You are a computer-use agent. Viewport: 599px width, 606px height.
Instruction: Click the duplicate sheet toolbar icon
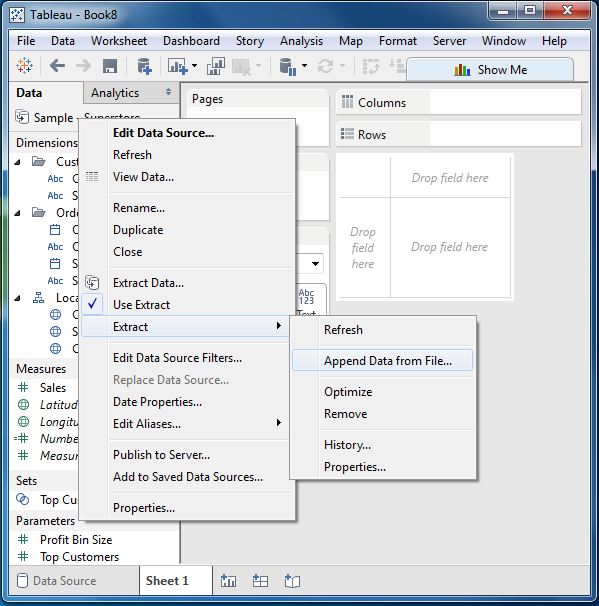click(x=216, y=66)
